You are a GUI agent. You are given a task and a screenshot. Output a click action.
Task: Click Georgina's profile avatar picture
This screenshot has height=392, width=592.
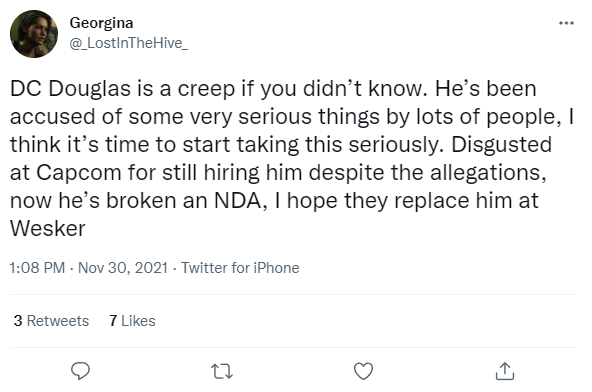pos(34,34)
